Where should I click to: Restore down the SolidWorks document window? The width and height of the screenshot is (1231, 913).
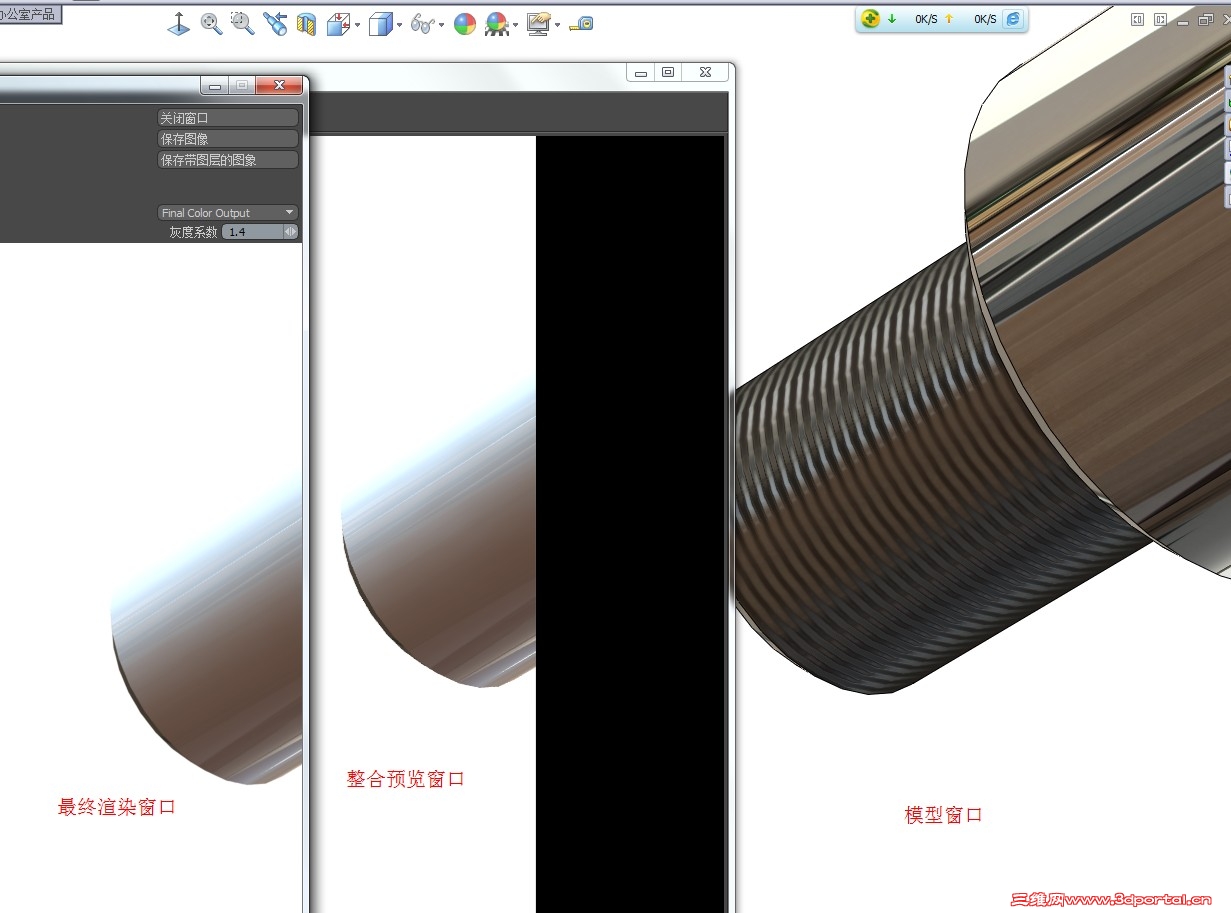click(1205, 19)
